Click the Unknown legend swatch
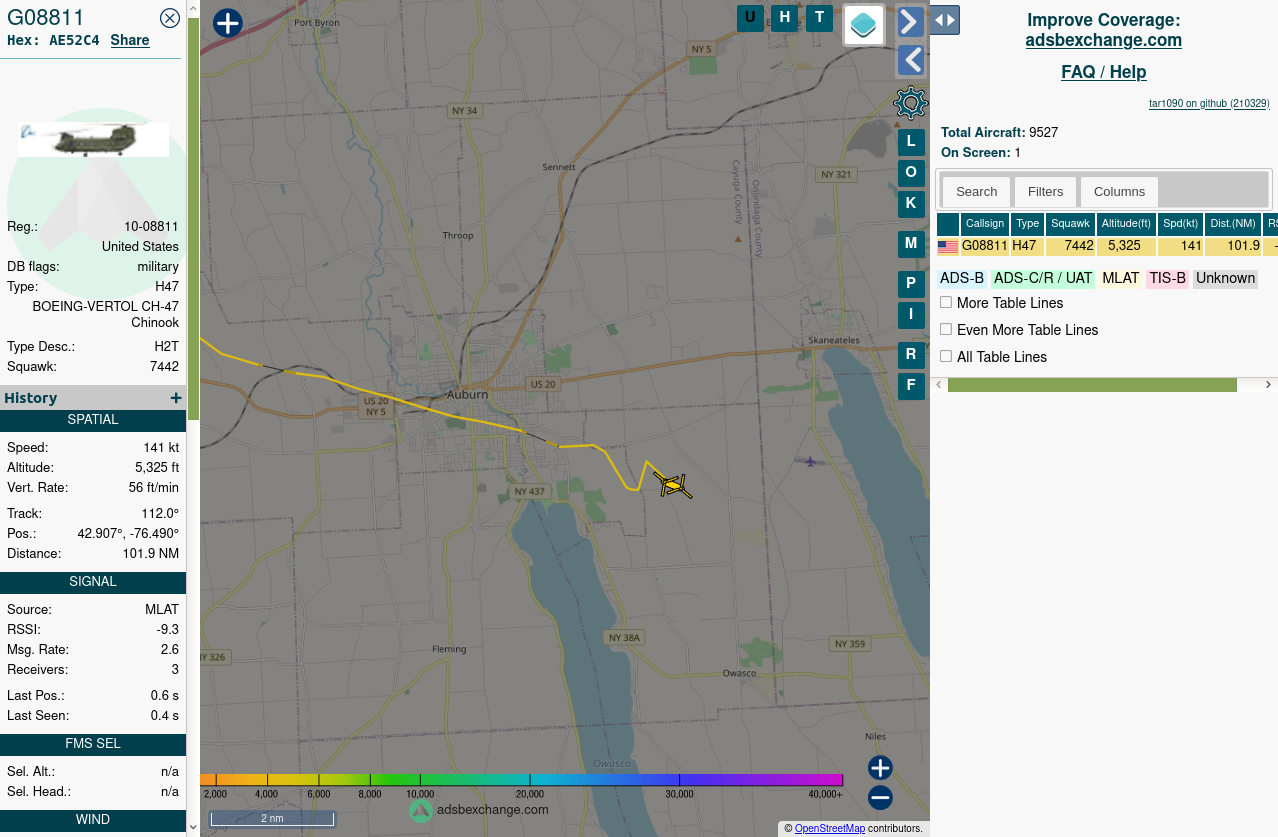Viewport: 1278px width, 837px height. pos(1225,278)
